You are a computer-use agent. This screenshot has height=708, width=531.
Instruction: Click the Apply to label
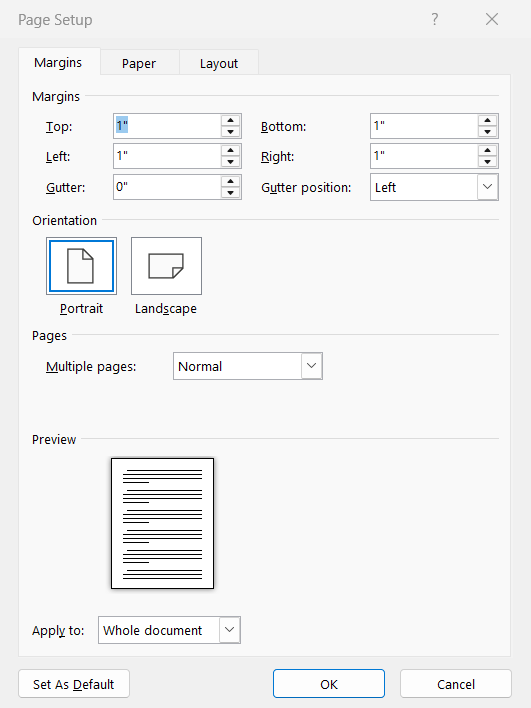(58, 631)
